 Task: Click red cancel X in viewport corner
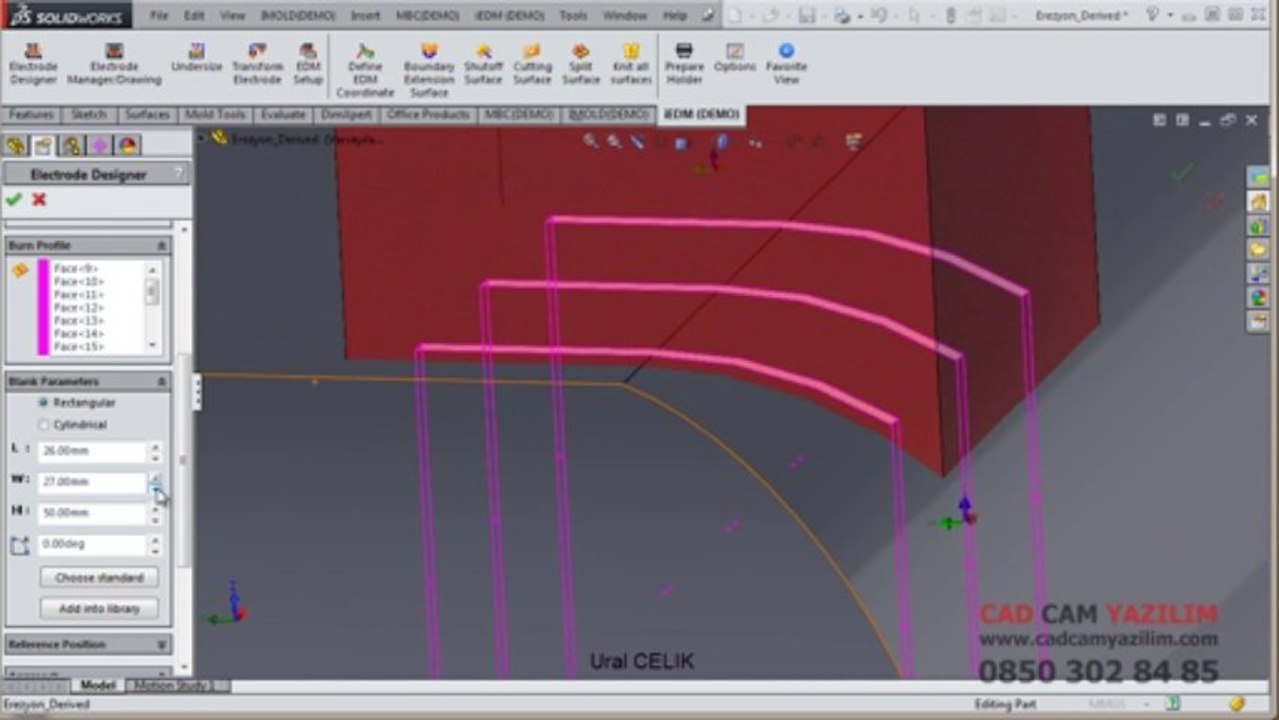pyautogui.click(x=1215, y=203)
